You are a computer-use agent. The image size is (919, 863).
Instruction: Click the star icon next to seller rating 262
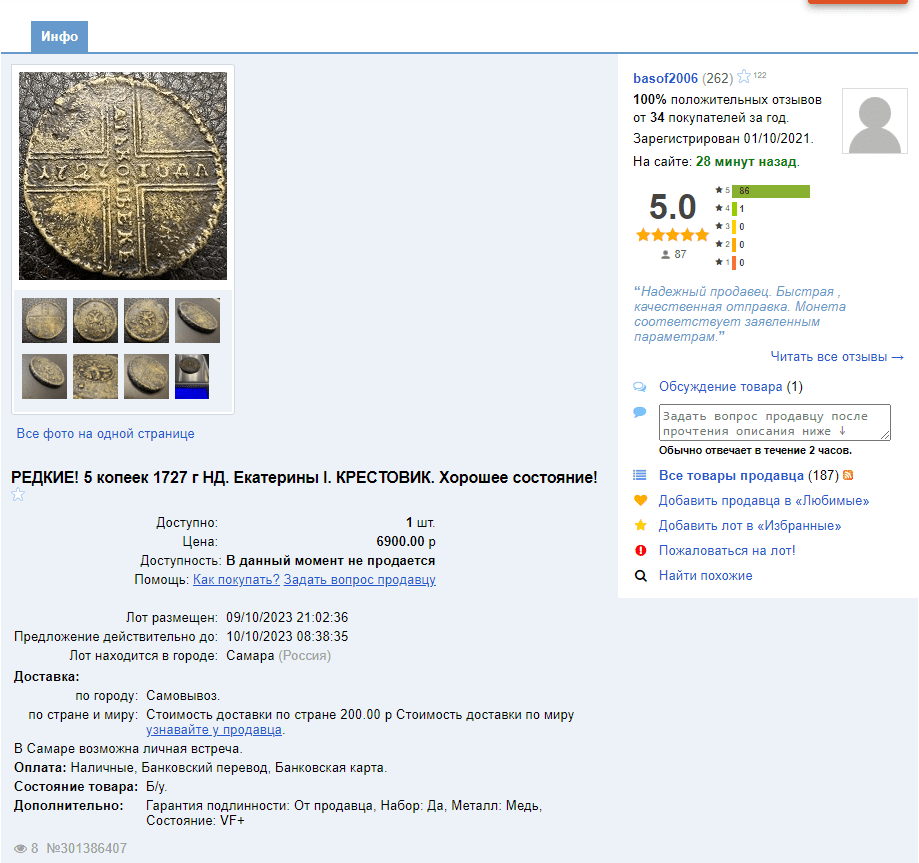744,76
